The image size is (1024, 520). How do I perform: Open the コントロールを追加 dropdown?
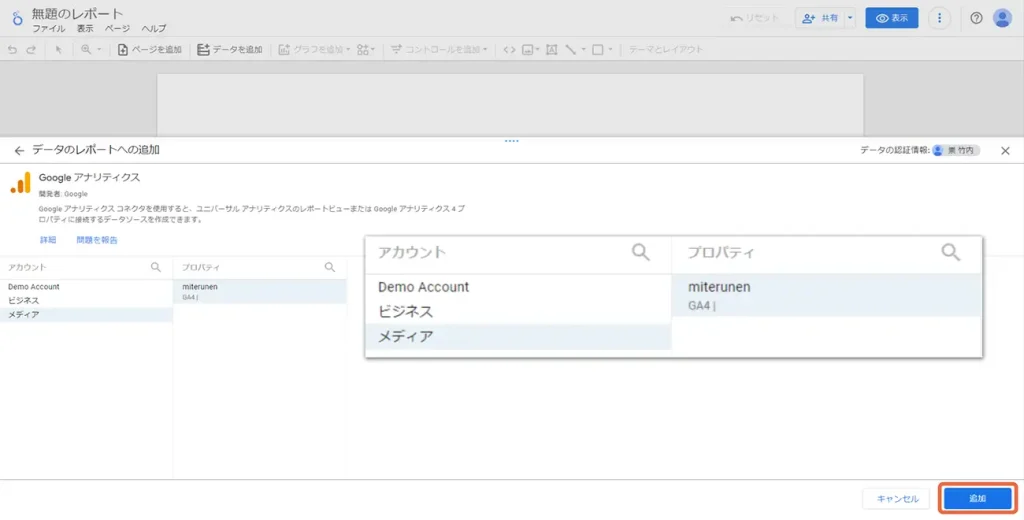coord(439,50)
